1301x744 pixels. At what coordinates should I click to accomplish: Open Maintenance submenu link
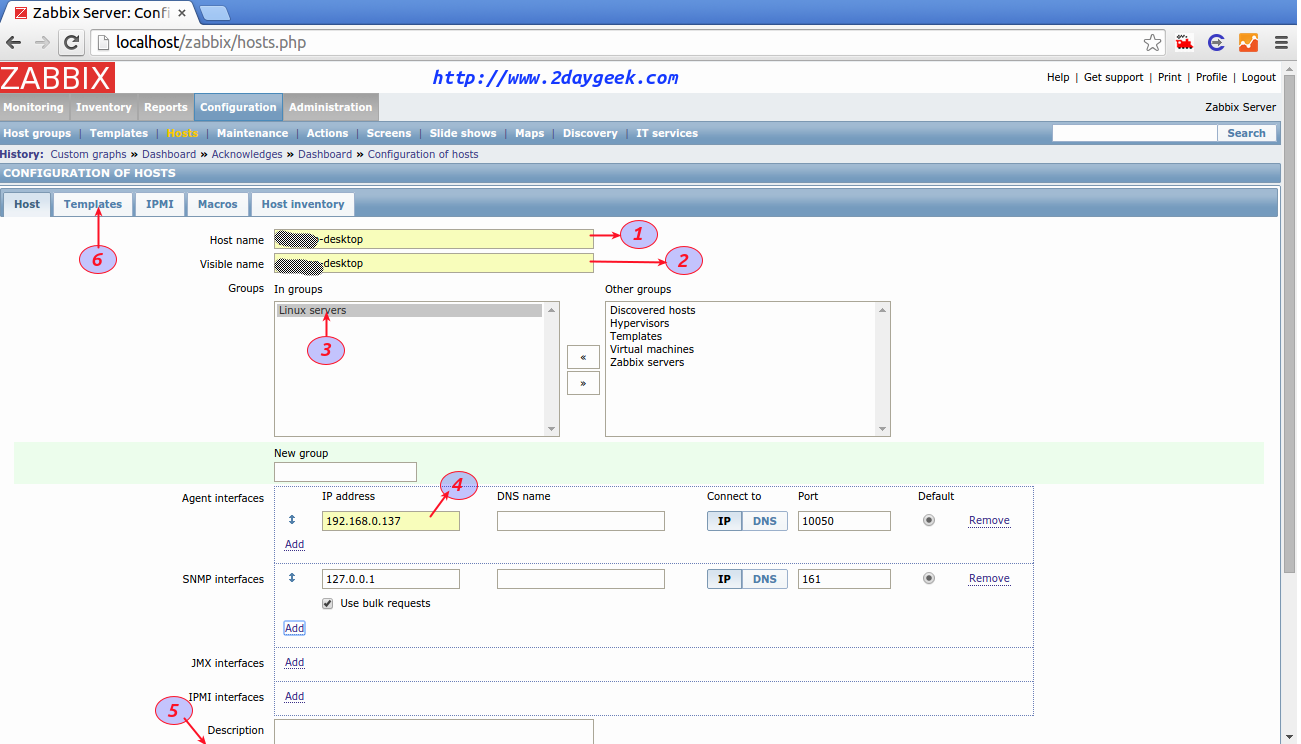pyautogui.click(x=252, y=133)
